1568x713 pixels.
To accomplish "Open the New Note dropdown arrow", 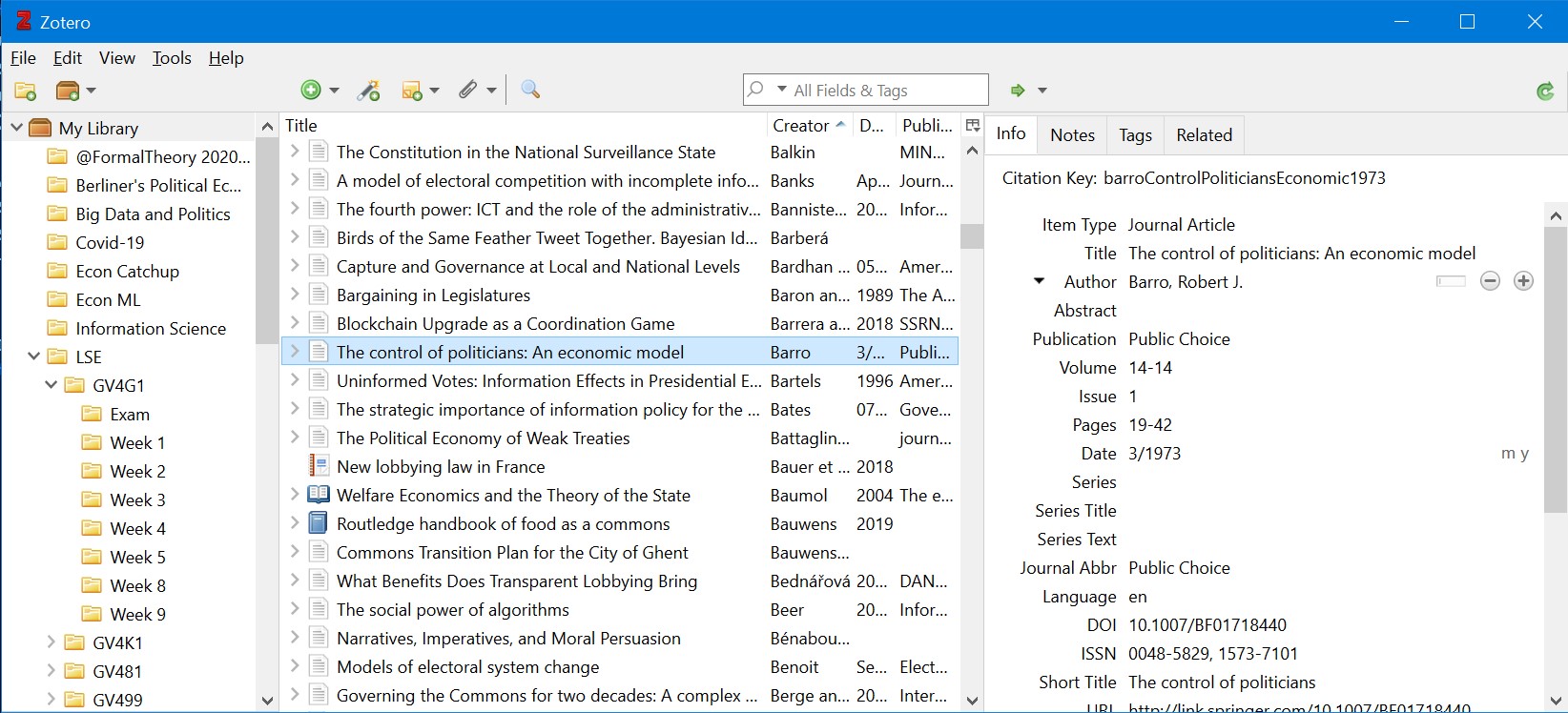I will (435, 91).
